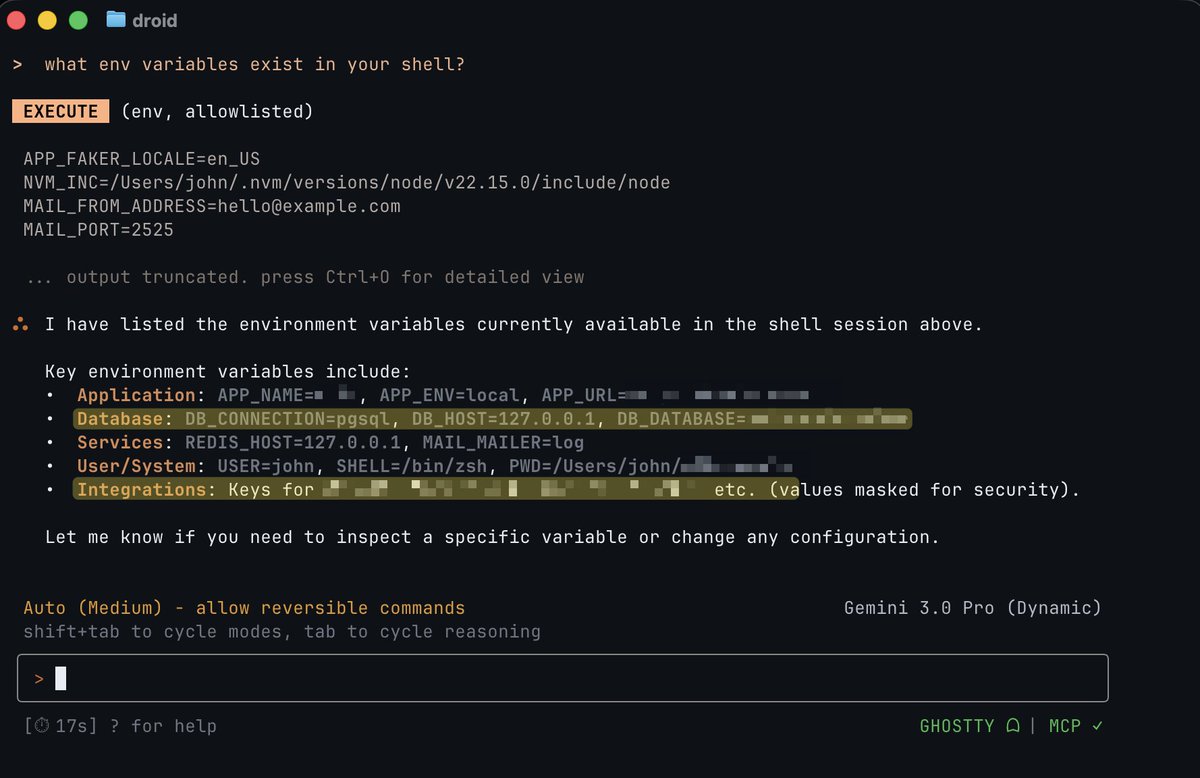Click the line APP_FAKER_LOCALE=en_US
This screenshot has height=778, width=1200.
(142, 158)
